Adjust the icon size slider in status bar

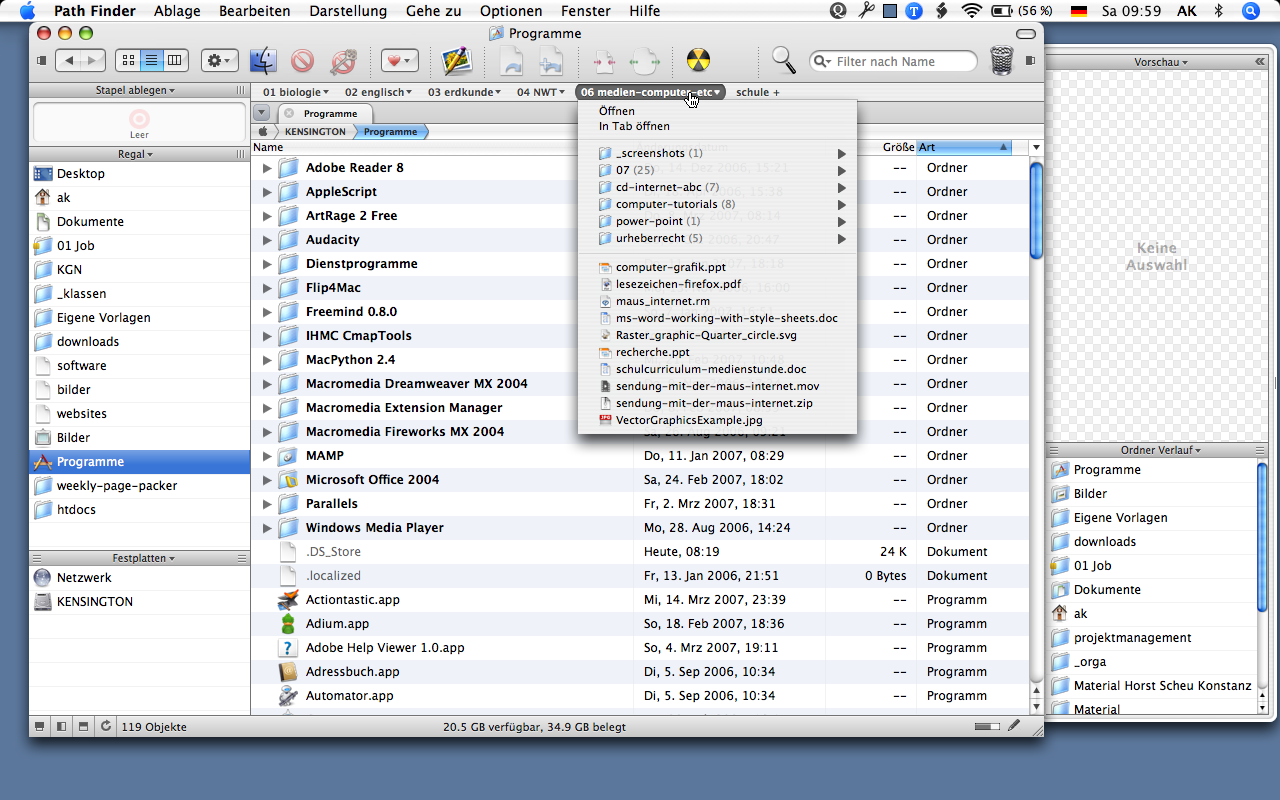click(x=986, y=726)
